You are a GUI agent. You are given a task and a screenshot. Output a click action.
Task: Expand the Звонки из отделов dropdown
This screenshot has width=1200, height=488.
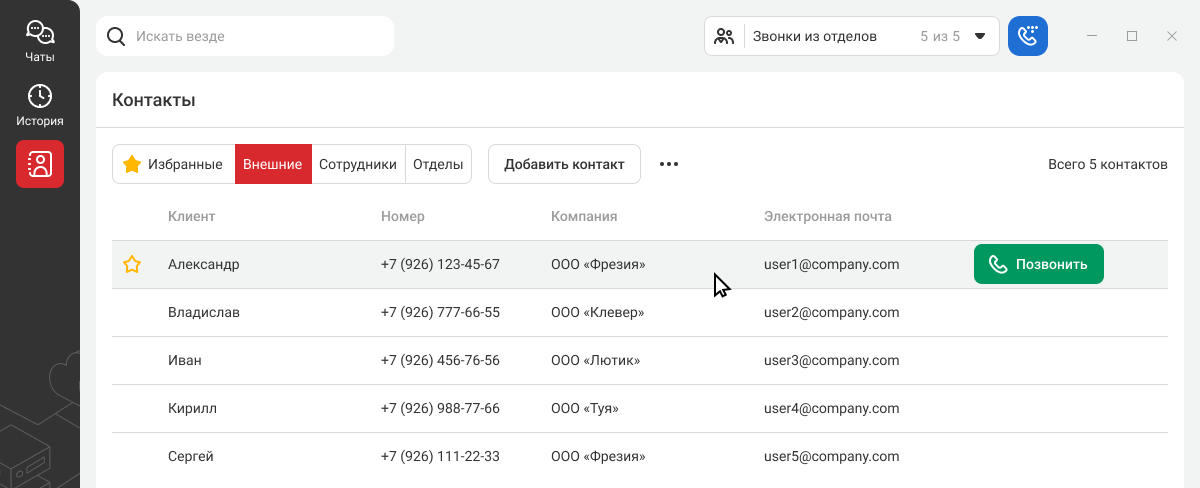980,36
